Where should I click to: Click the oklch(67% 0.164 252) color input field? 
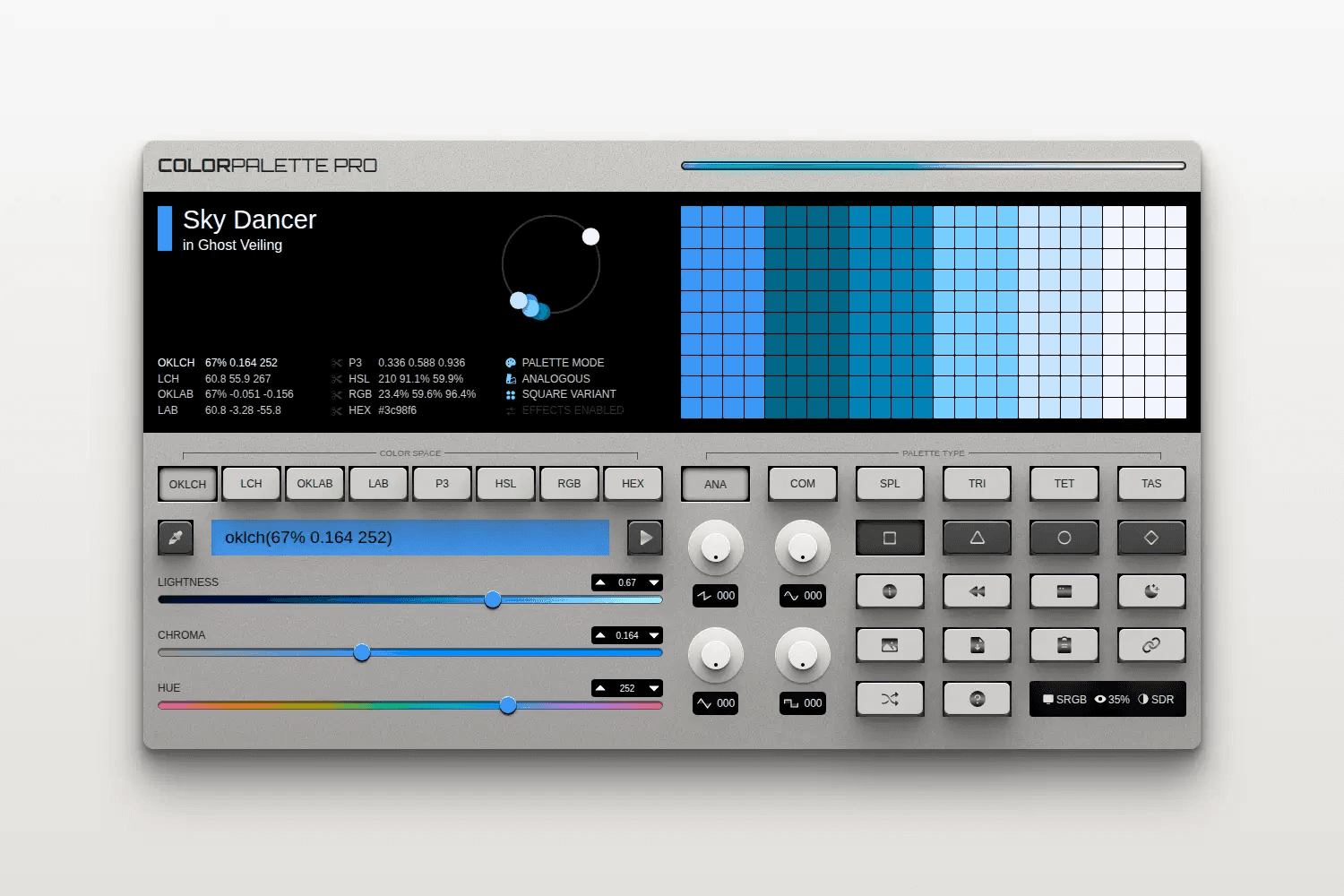pos(410,538)
